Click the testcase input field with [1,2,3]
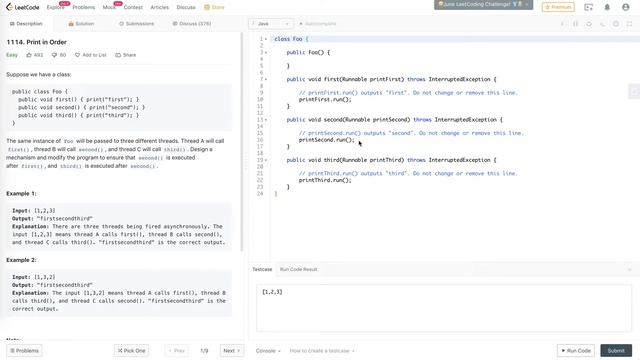640x360 pixels. [444, 308]
